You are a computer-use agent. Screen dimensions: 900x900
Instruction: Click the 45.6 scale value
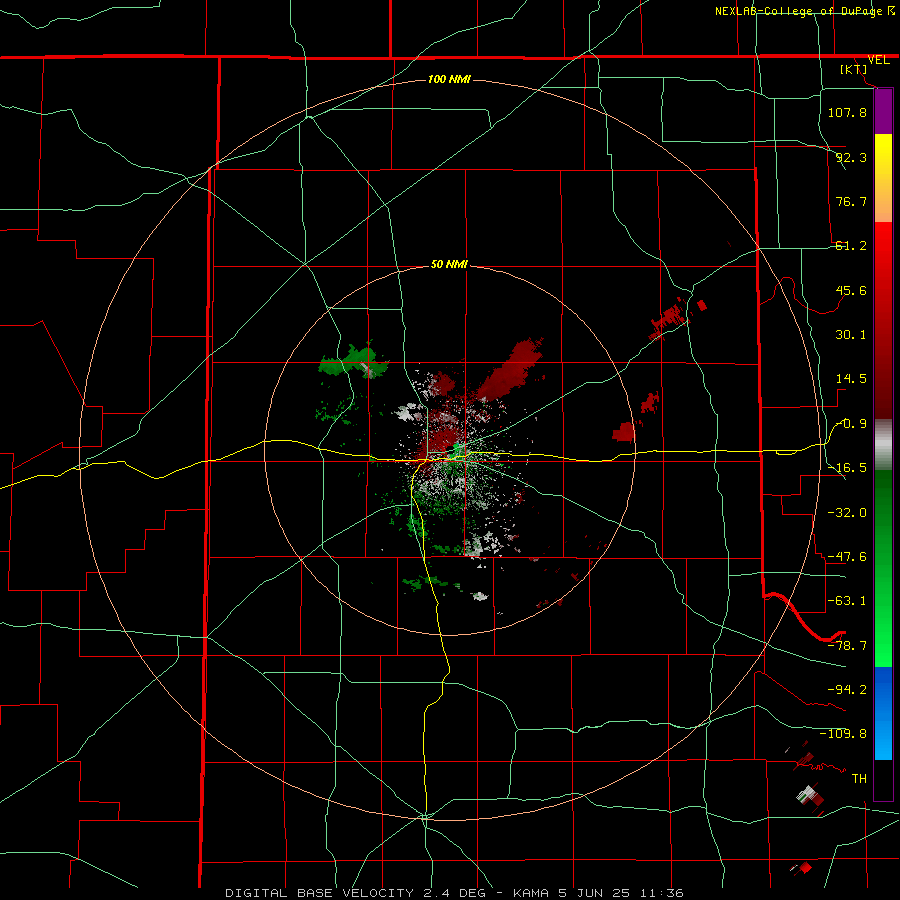point(851,290)
